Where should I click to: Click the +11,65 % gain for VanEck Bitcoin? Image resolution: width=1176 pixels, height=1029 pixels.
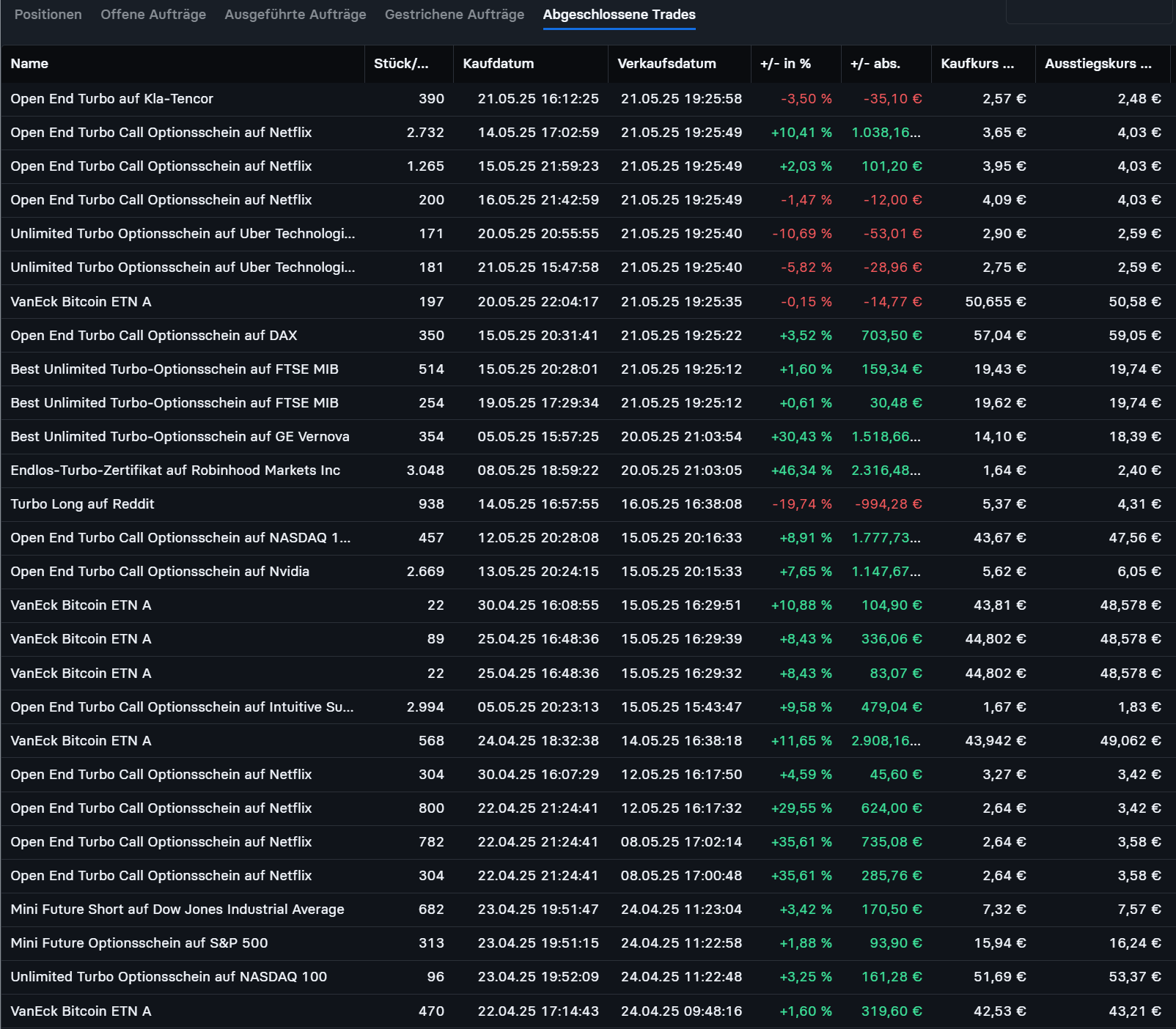click(x=801, y=740)
